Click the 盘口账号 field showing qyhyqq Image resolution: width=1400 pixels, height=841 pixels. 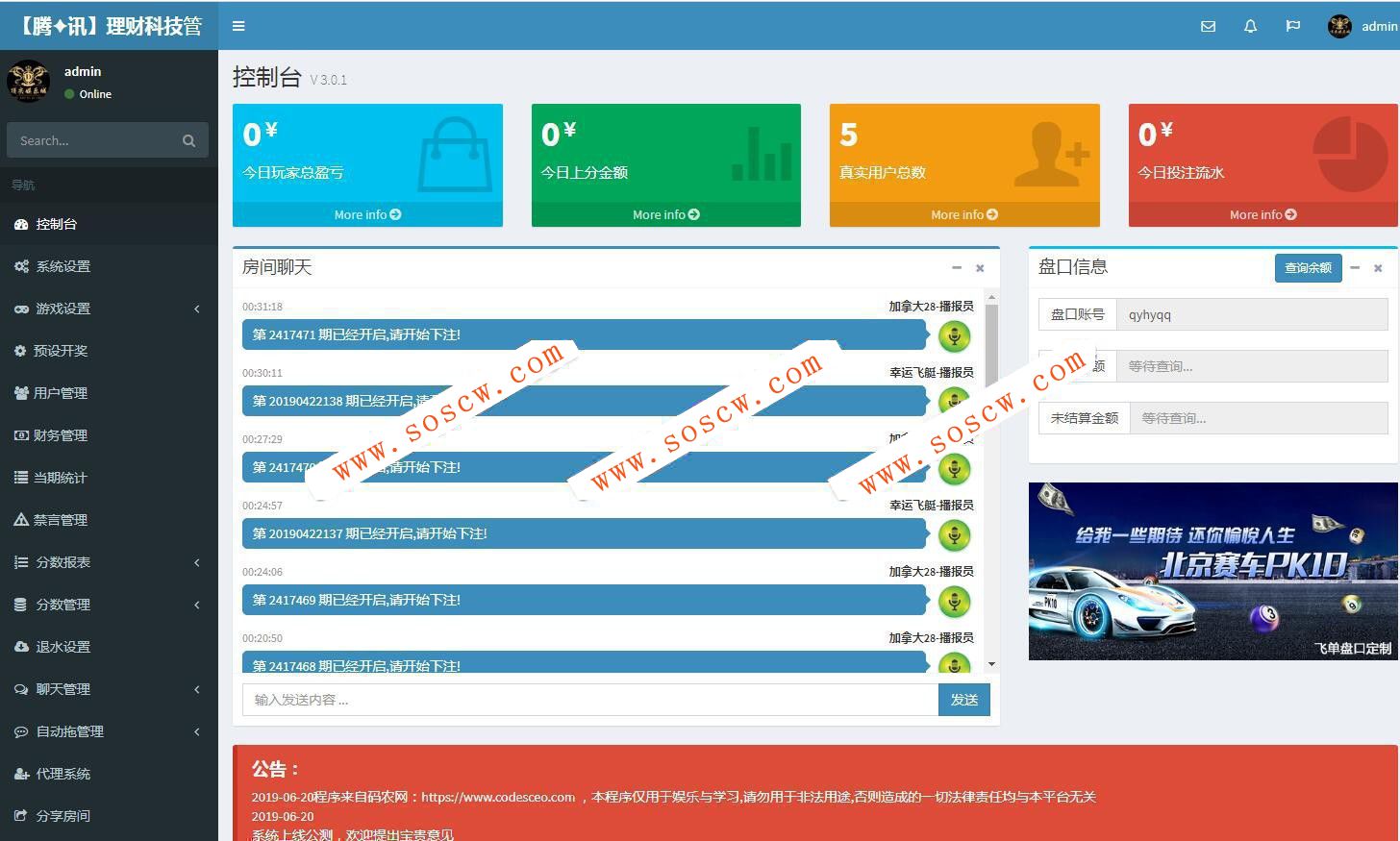pyautogui.click(x=1252, y=314)
